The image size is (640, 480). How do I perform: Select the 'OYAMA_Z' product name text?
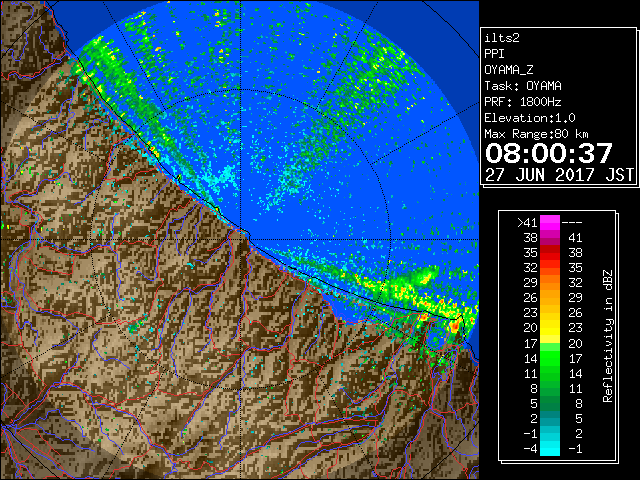(x=509, y=70)
